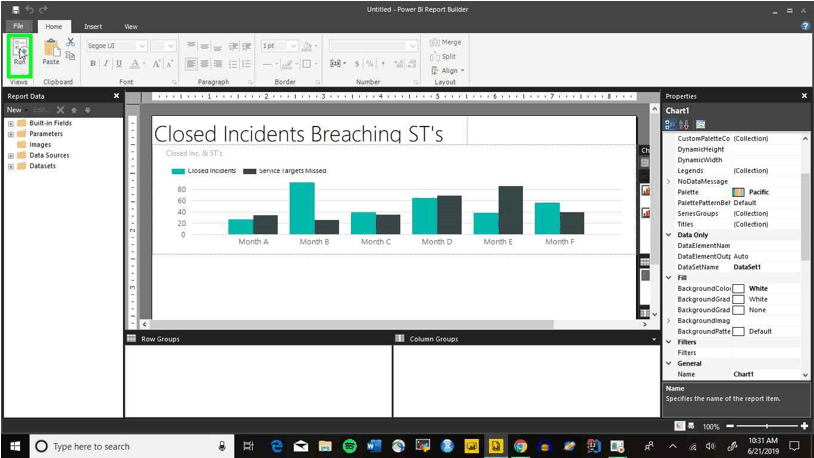The width and height of the screenshot is (814, 458).
Task: Open the border line style dropdown
Action: [x=270, y=64]
